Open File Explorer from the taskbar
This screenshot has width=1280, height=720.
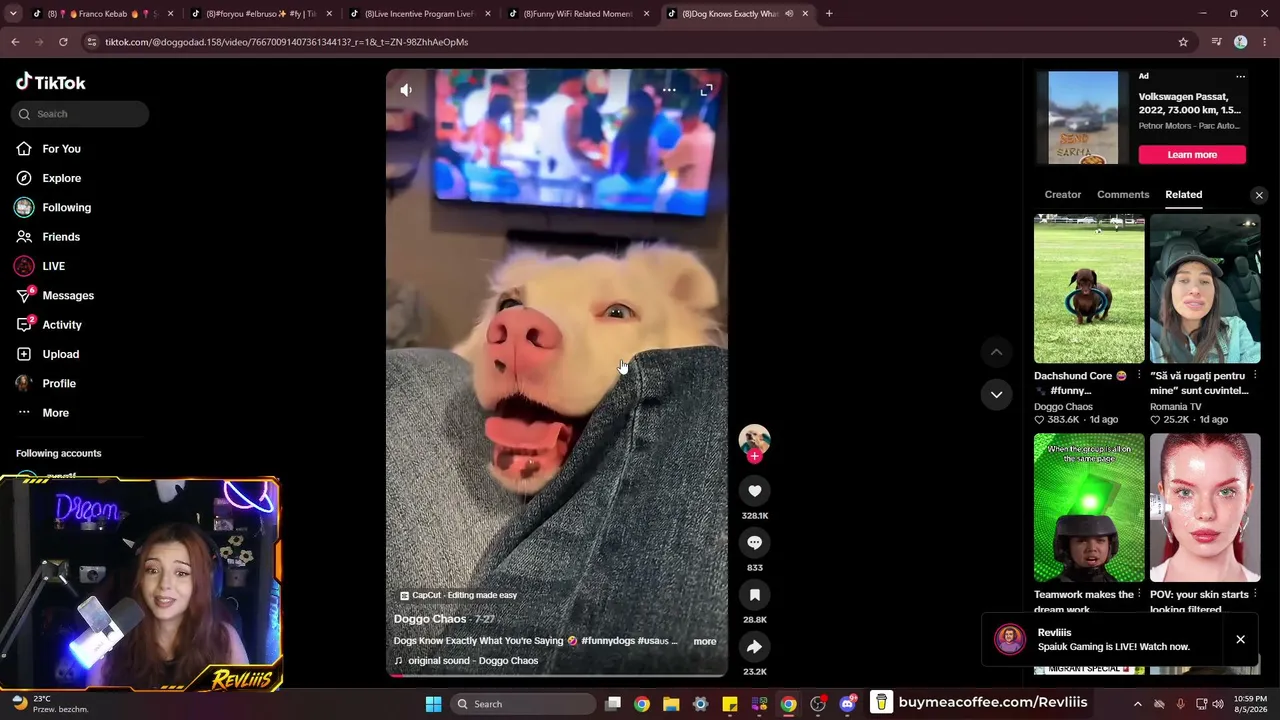[x=671, y=704]
